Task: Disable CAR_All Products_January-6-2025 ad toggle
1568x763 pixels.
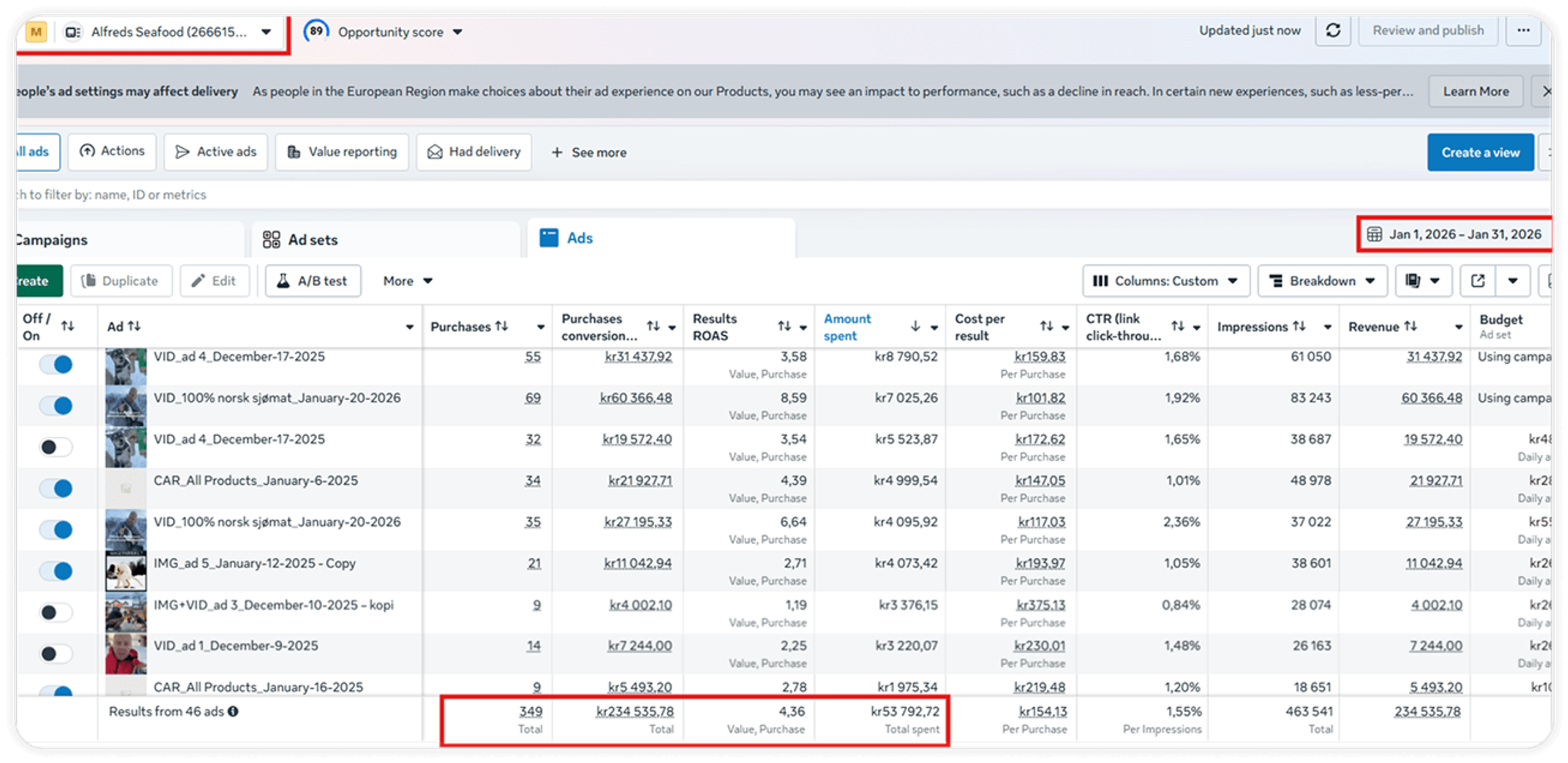Action: [x=56, y=488]
